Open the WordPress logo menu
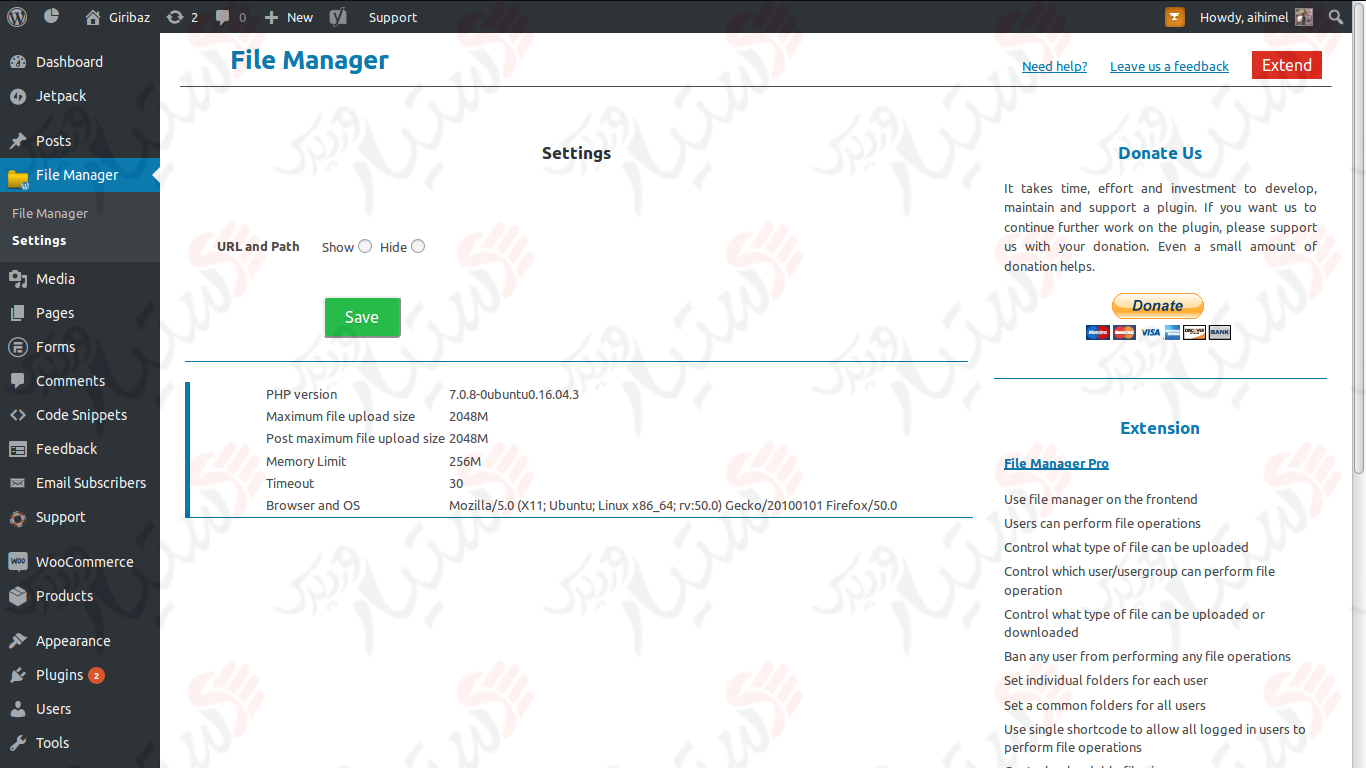The image size is (1366, 768). point(16,17)
